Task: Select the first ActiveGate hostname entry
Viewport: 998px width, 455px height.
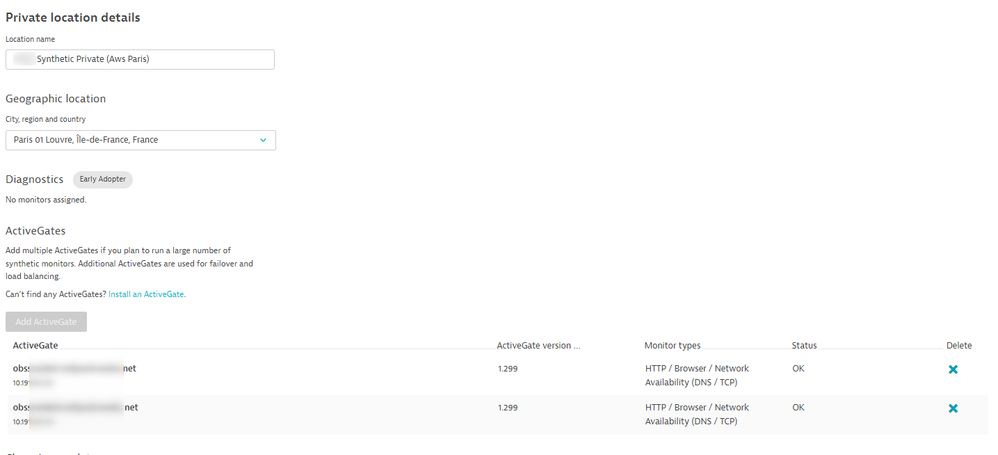Action: click(74, 369)
